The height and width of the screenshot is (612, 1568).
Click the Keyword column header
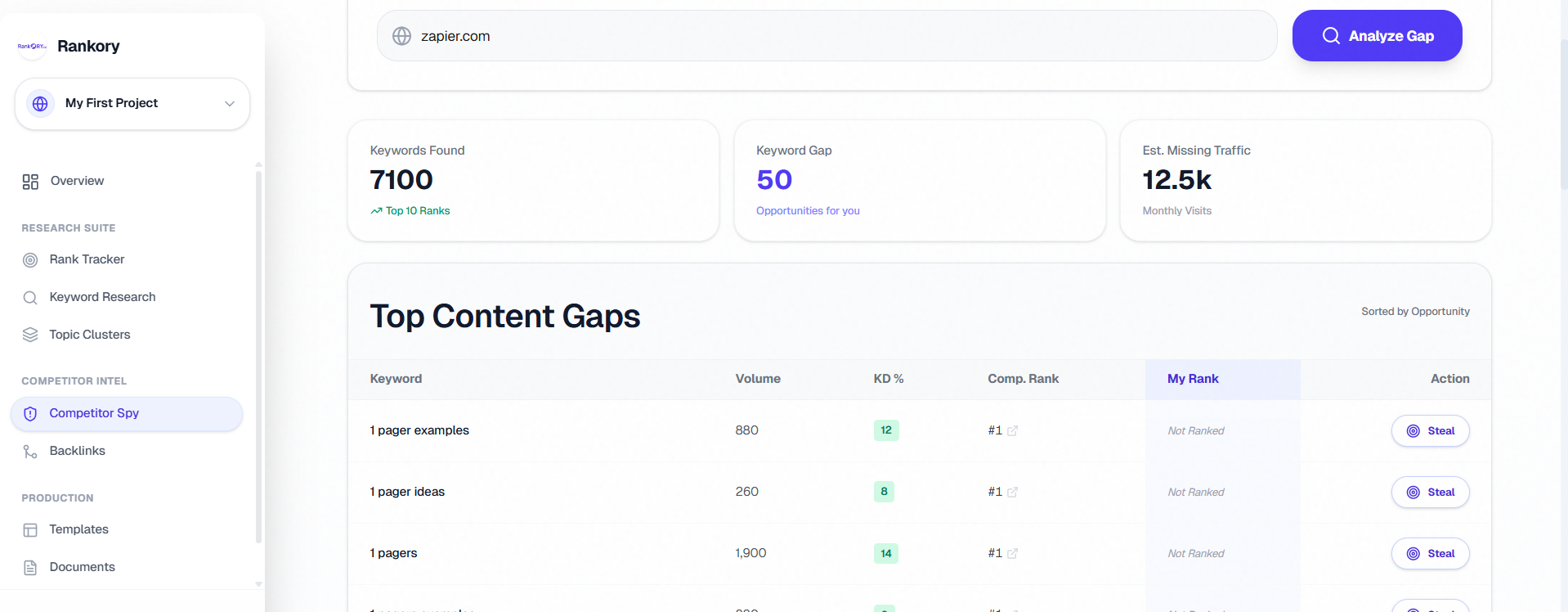point(396,379)
